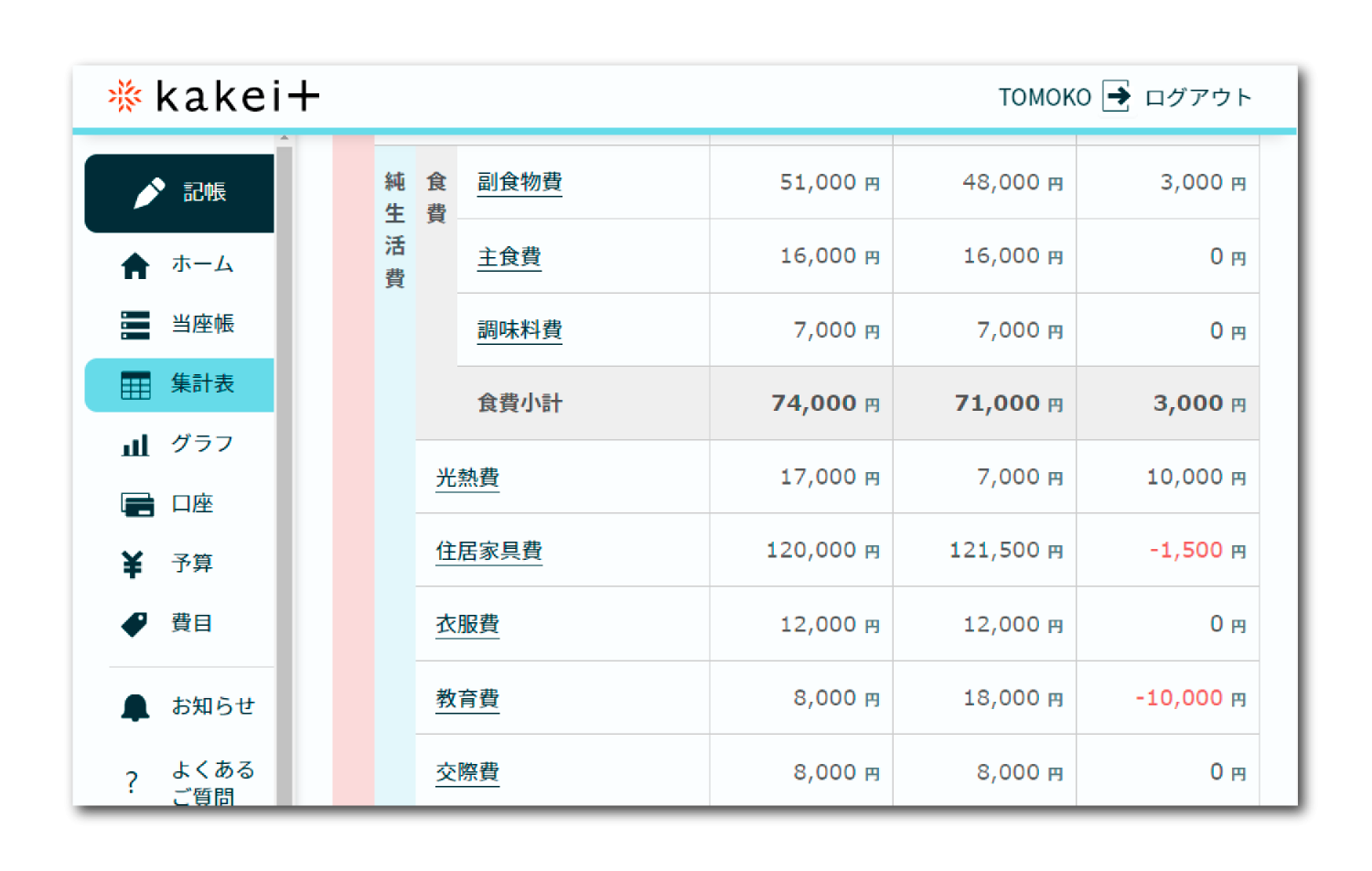Open the 衣服費 link
The height and width of the screenshot is (871, 1372).
(467, 625)
